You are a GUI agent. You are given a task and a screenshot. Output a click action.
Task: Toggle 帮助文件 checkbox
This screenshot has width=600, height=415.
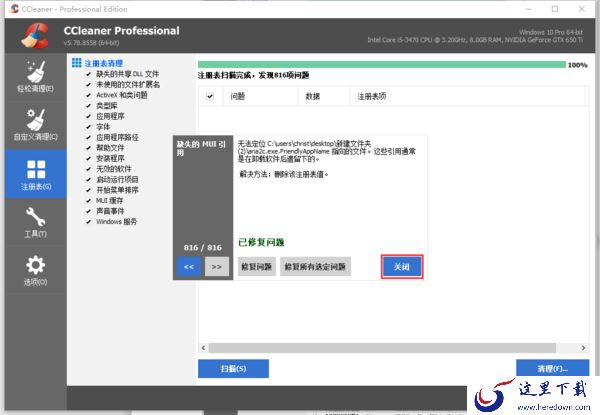pos(88,148)
